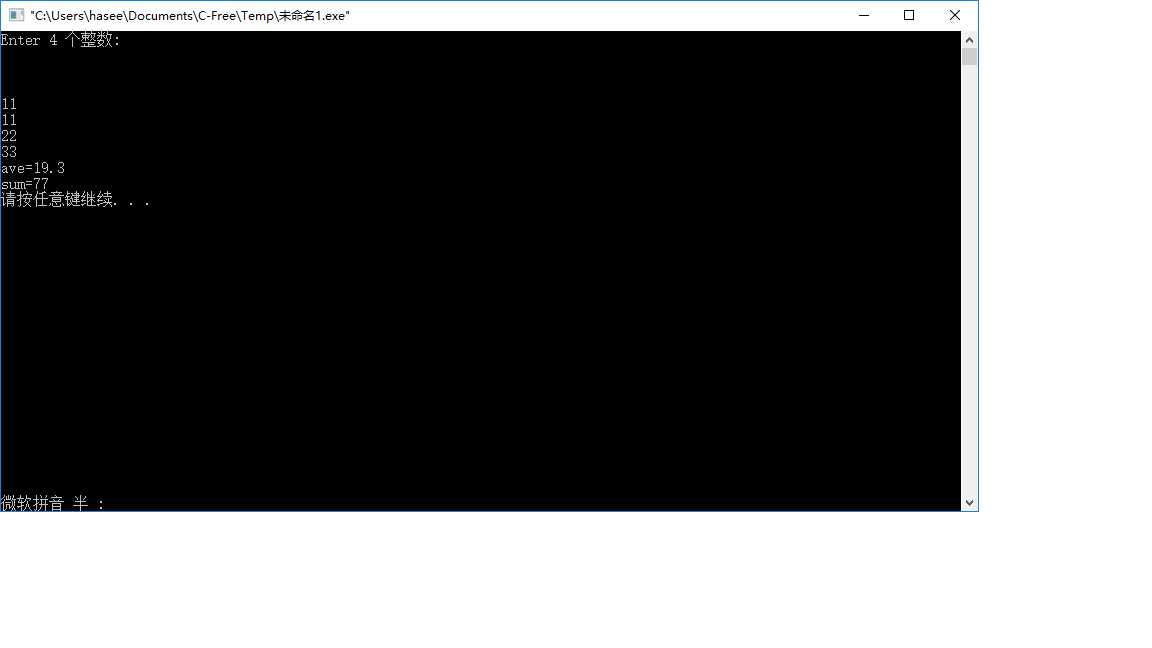The image size is (1152, 648).
Task: Minimize the console window
Action: pos(864,15)
